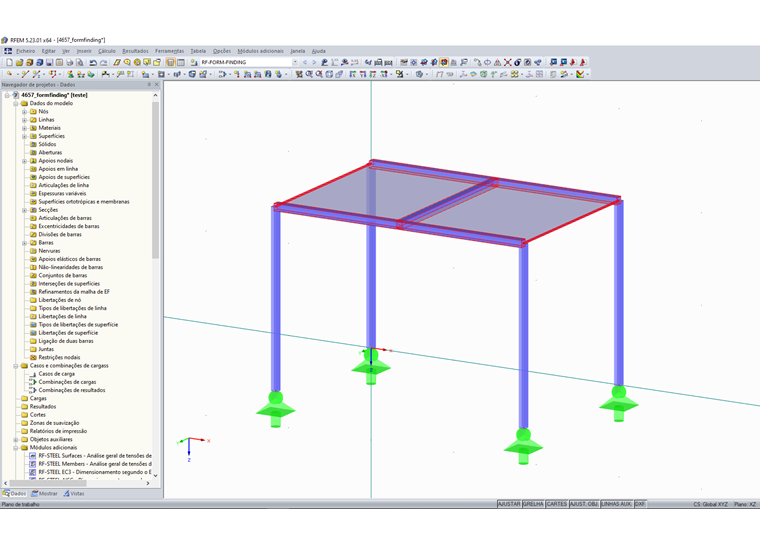Click RF-STEEL Surfaces module icon in tree
Viewport: 760px width, 545px height.
(x=33, y=456)
